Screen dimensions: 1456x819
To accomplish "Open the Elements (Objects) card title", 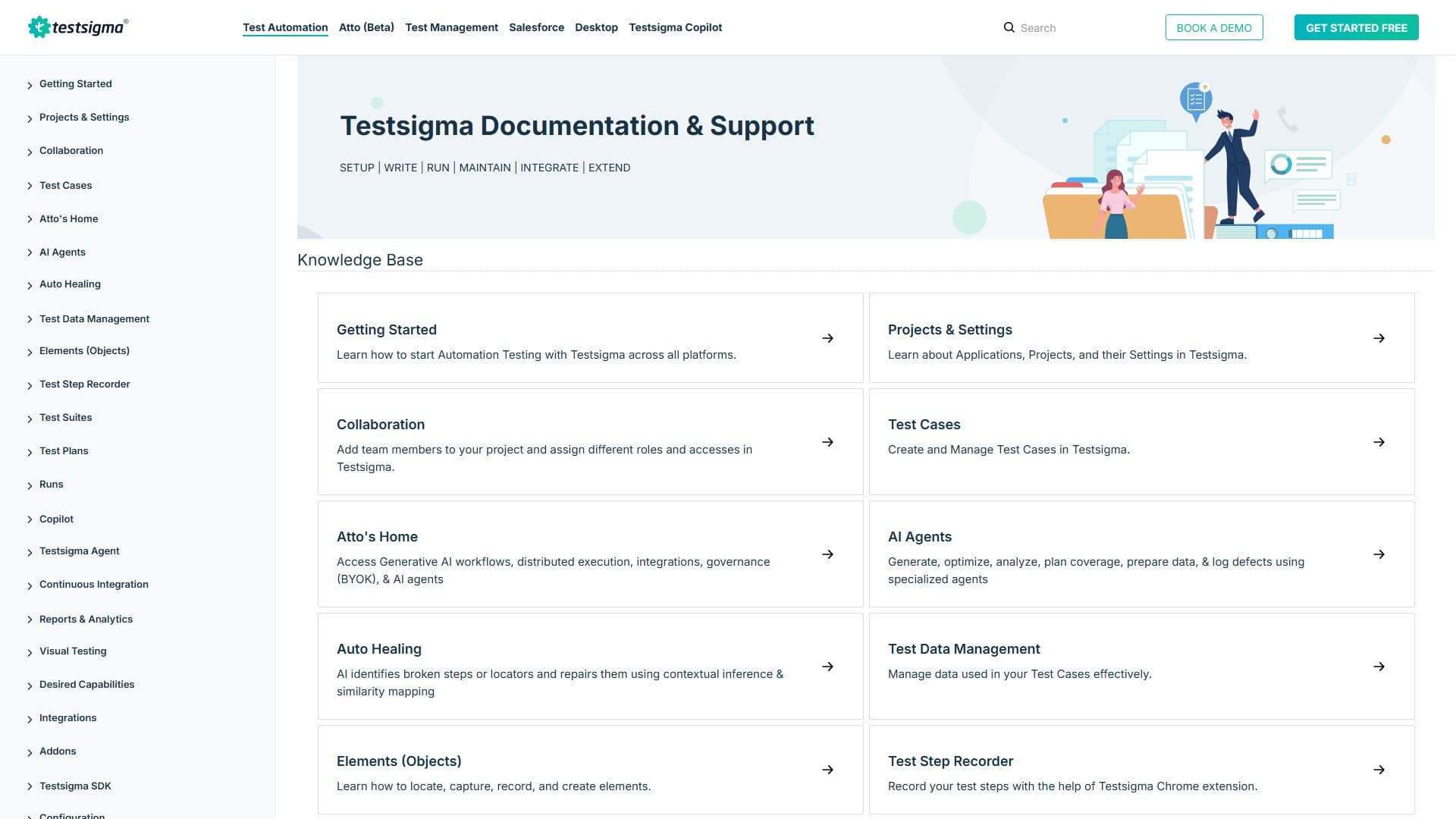I will (399, 761).
